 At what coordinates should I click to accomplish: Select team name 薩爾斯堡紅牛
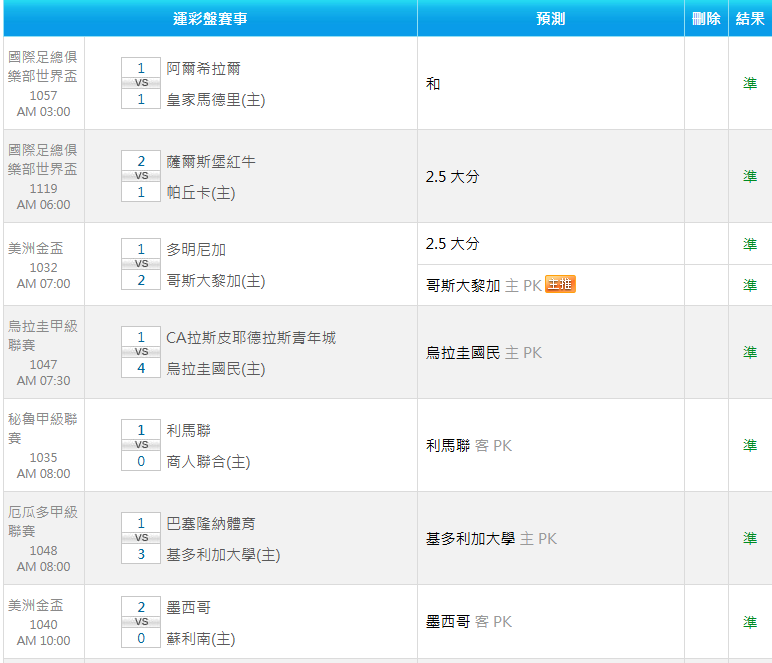[x=211, y=161]
